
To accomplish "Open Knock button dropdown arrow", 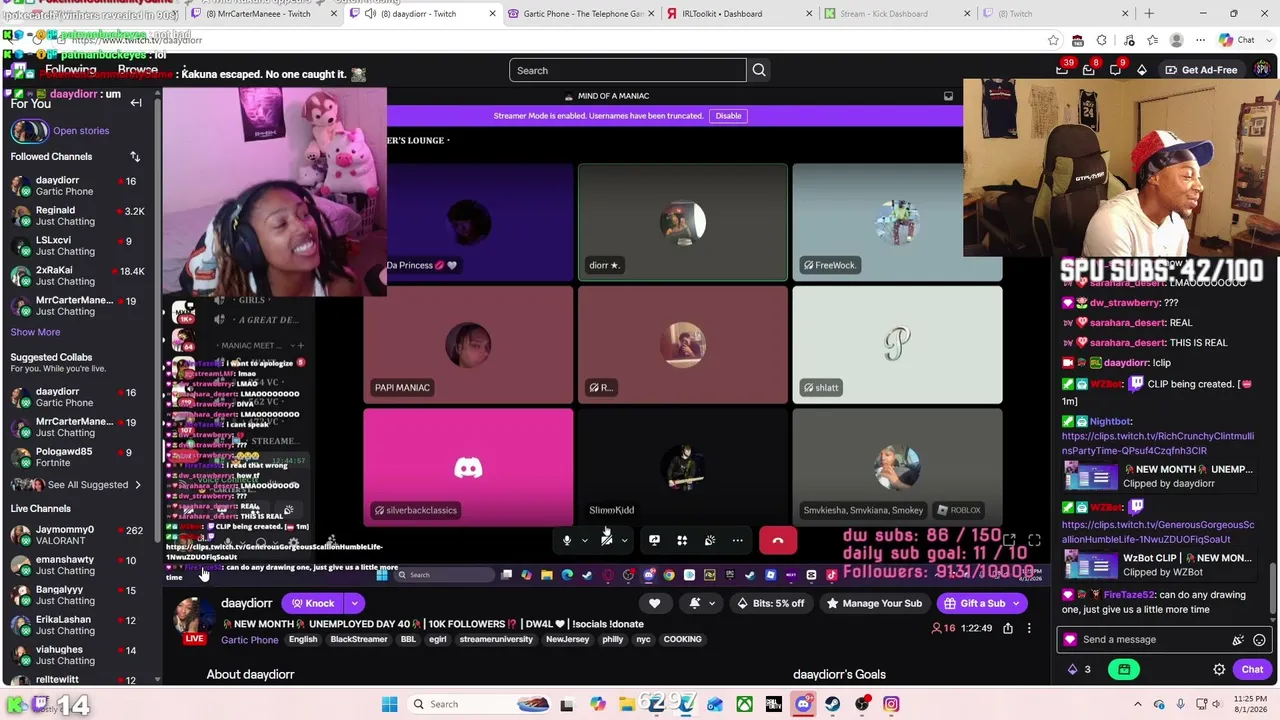I will tap(354, 603).
